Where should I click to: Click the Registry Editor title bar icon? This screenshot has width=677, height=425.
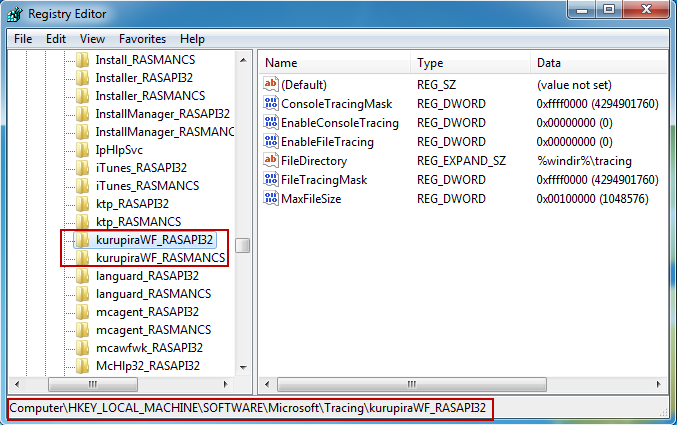(x=15, y=14)
